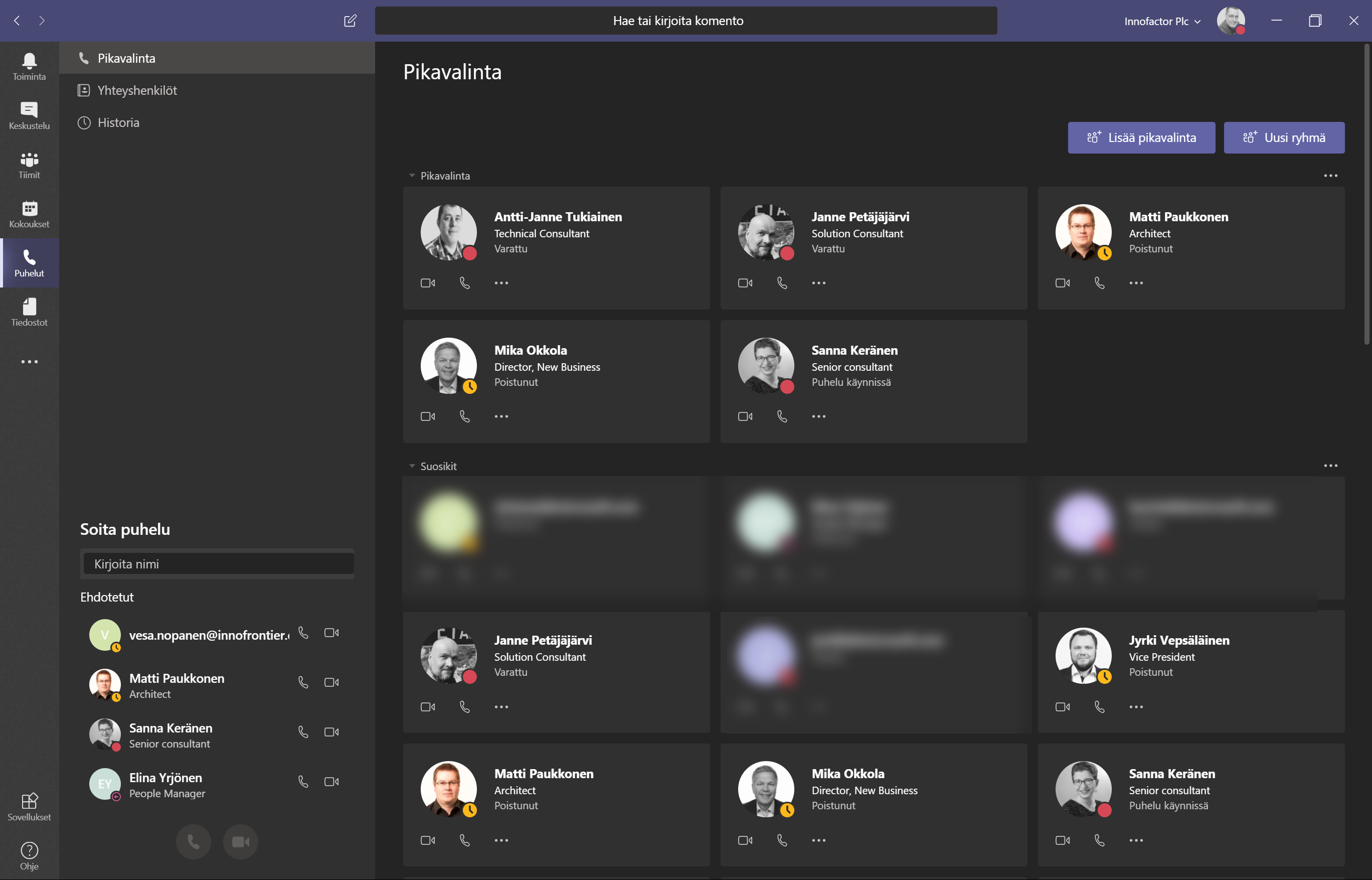Open Sovellukset apps icon
This screenshot has width=1372, height=880.
point(29,806)
